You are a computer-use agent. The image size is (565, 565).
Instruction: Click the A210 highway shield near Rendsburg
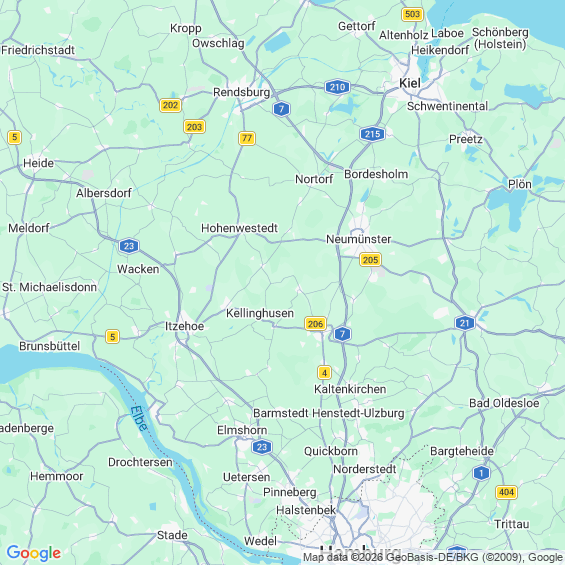tap(337, 87)
